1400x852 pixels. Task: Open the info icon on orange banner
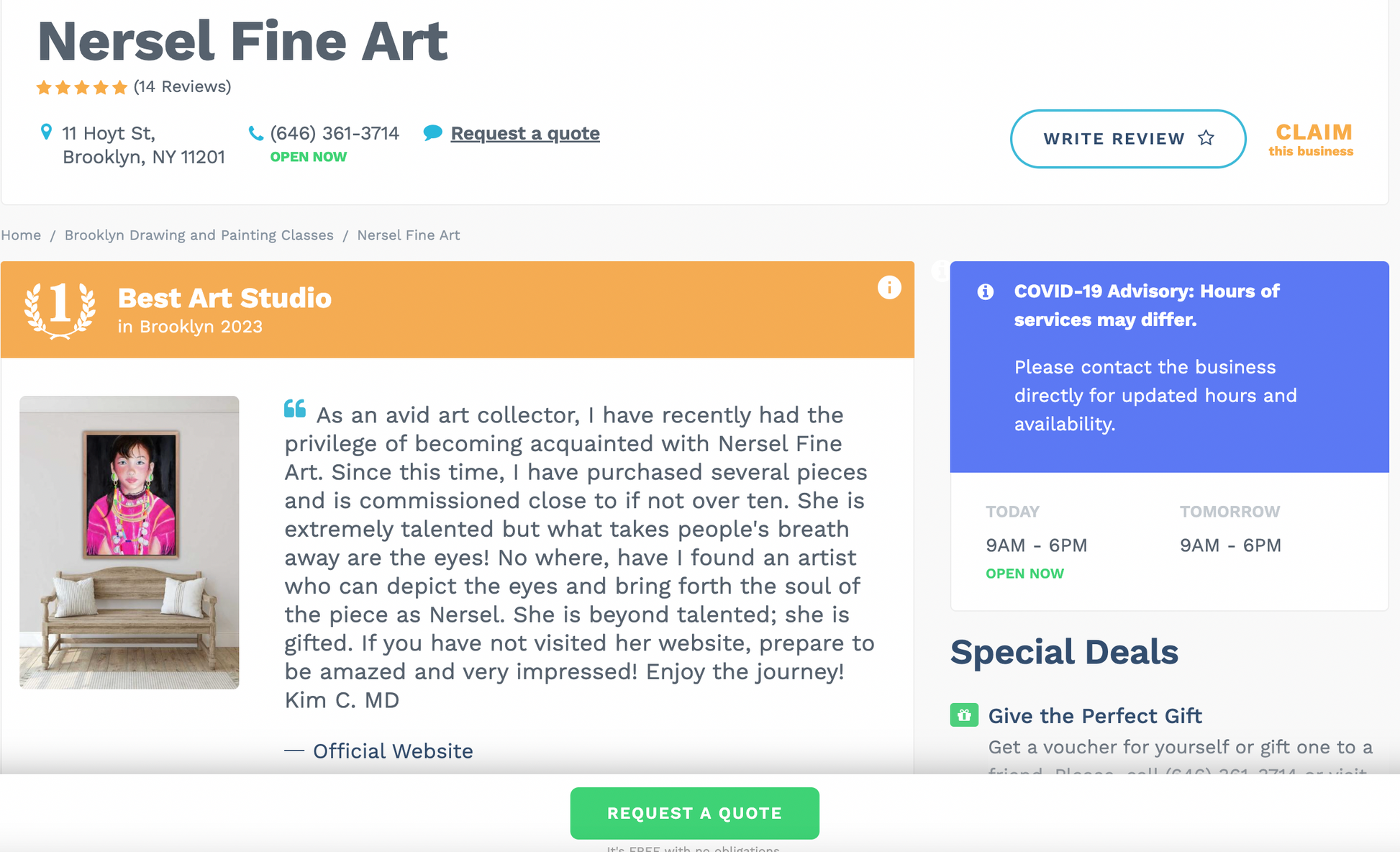point(889,288)
